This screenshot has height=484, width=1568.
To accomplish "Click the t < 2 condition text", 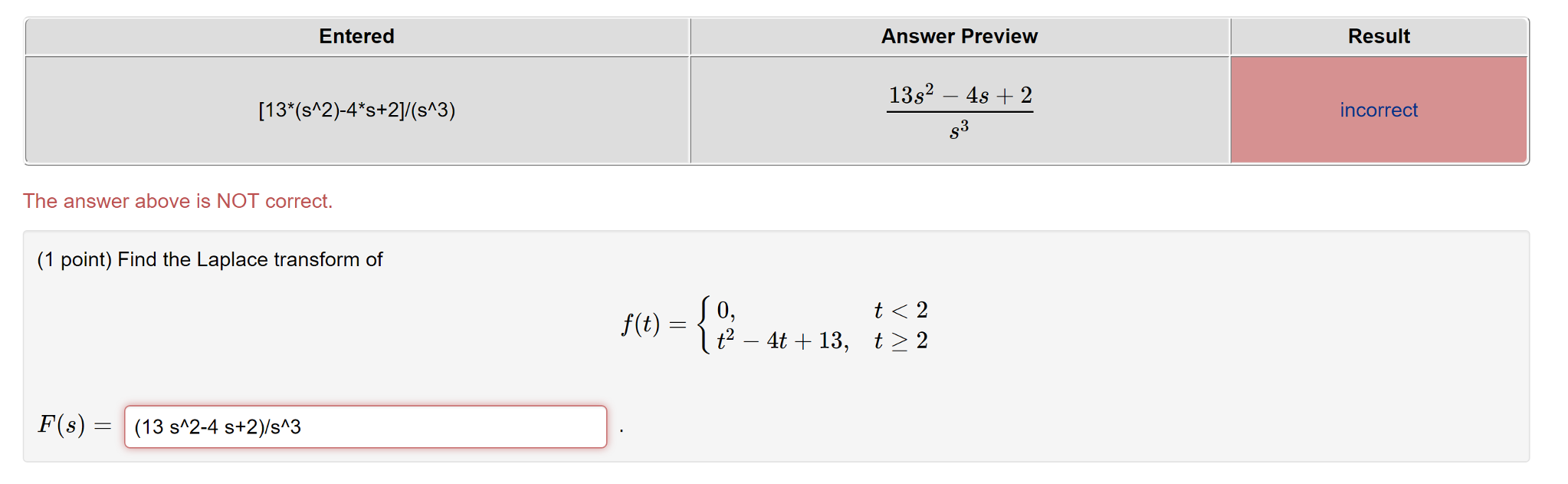I will click(x=900, y=310).
